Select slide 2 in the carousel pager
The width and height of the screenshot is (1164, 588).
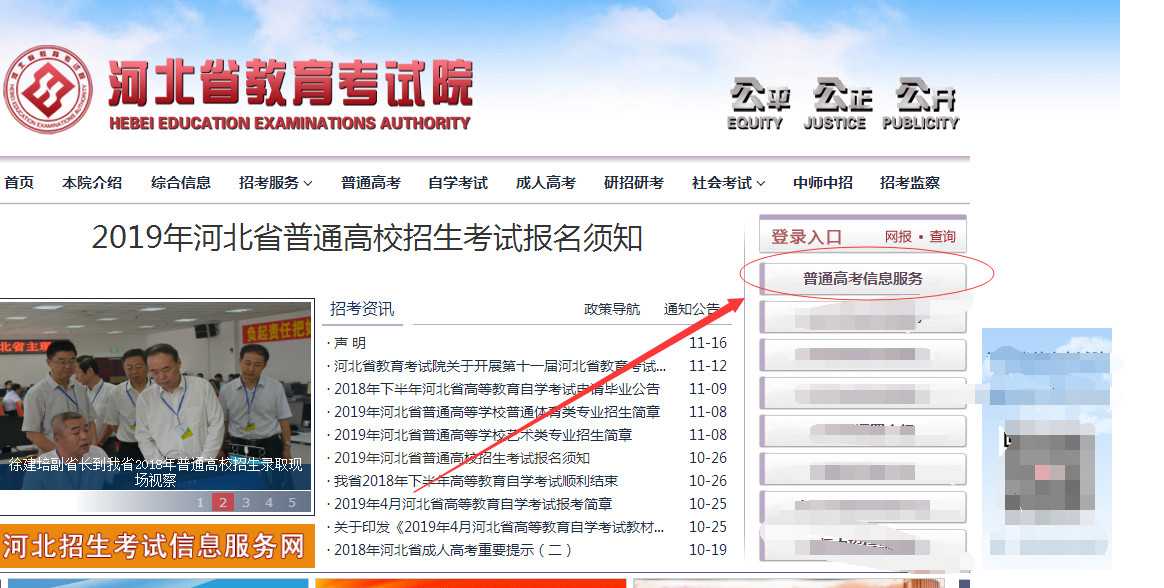pyautogui.click(x=223, y=503)
